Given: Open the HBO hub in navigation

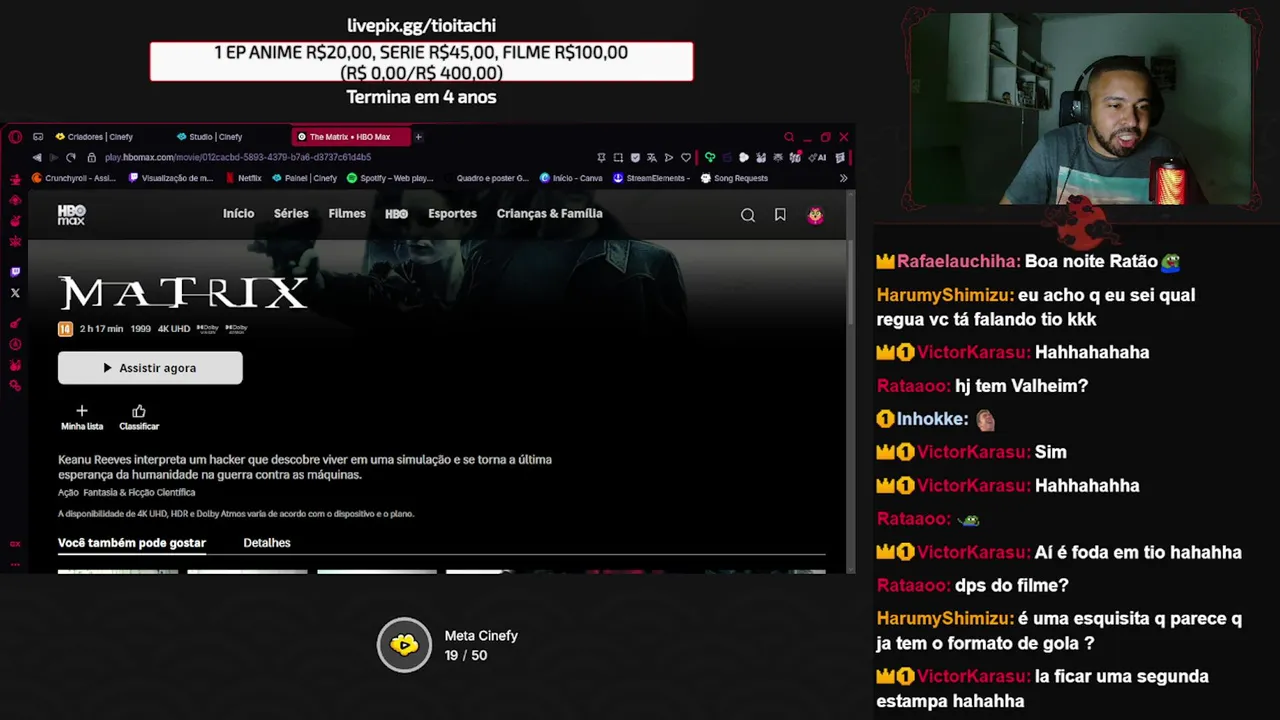Looking at the screenshot, I should coord(396,214).
